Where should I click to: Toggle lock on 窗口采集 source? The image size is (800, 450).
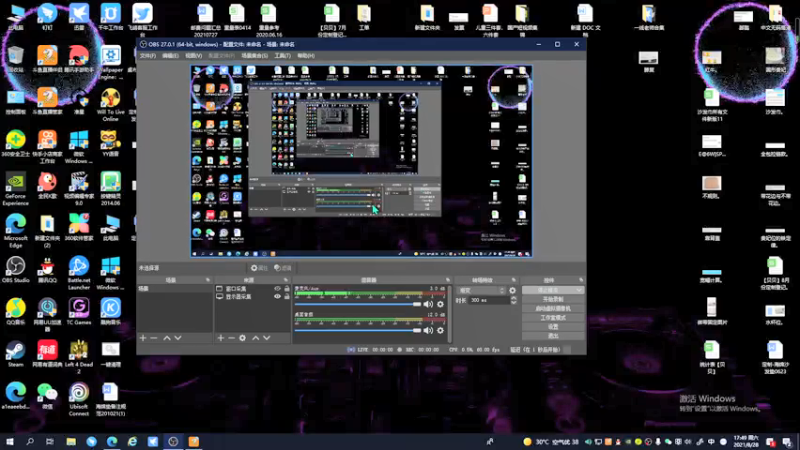click(x=287, y=289)
